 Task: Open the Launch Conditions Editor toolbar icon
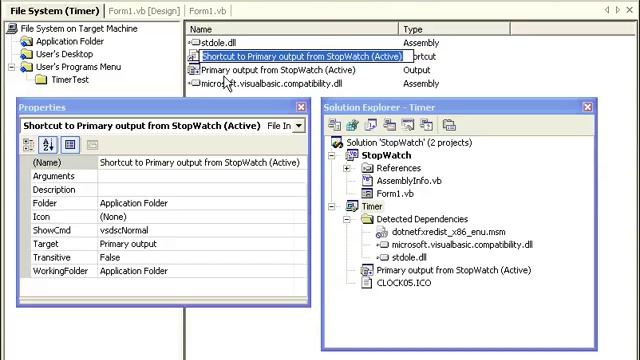point(427,125)
